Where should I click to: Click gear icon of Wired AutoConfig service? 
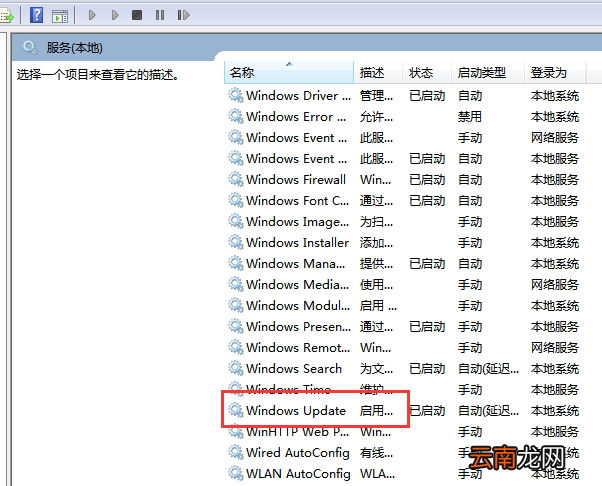coord(236,452)
